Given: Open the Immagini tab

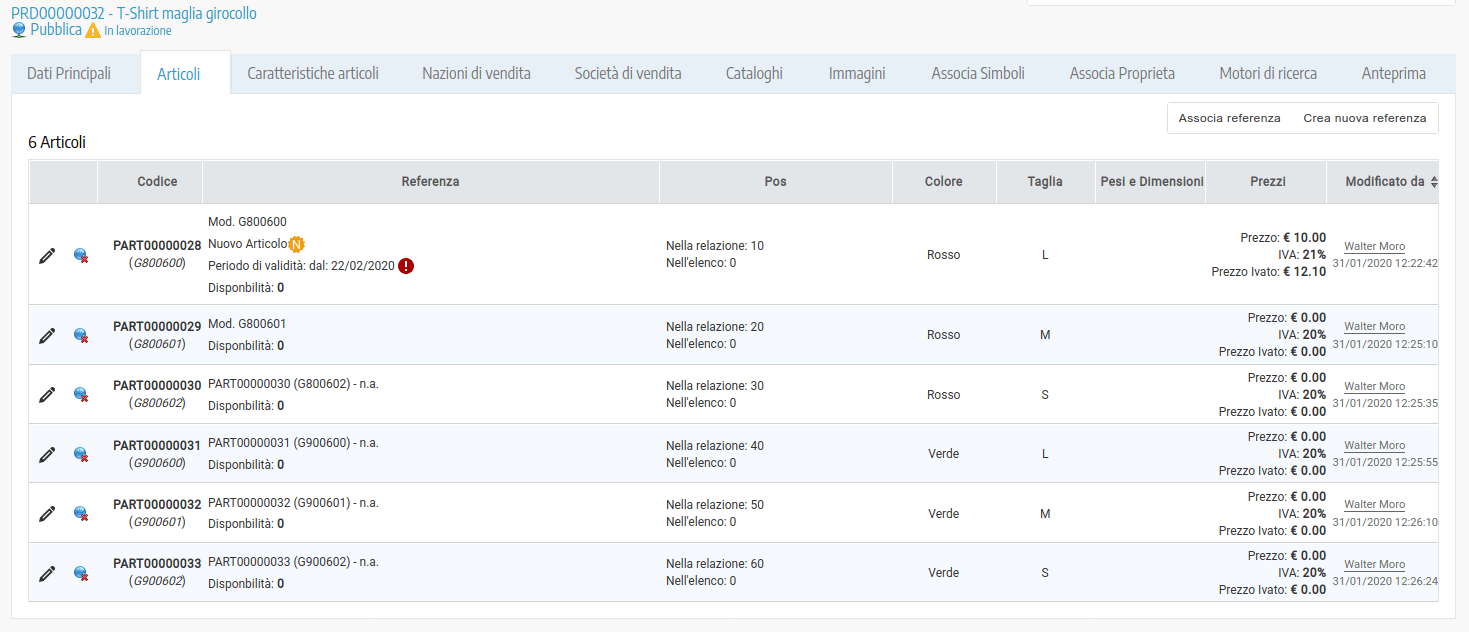Looking at the screenshot, I should 857,74.
